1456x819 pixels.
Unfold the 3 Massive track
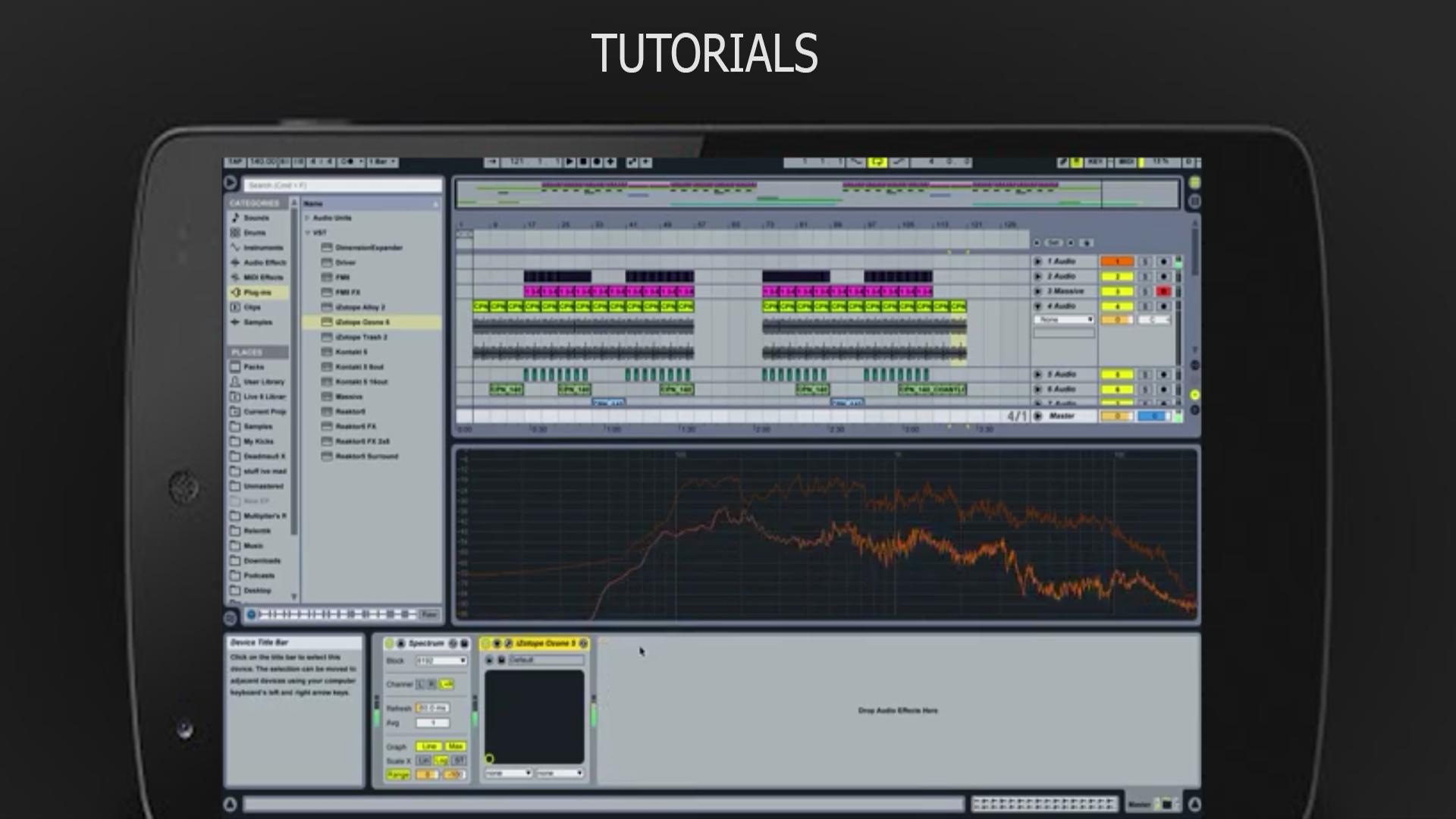pos(1038,291)
